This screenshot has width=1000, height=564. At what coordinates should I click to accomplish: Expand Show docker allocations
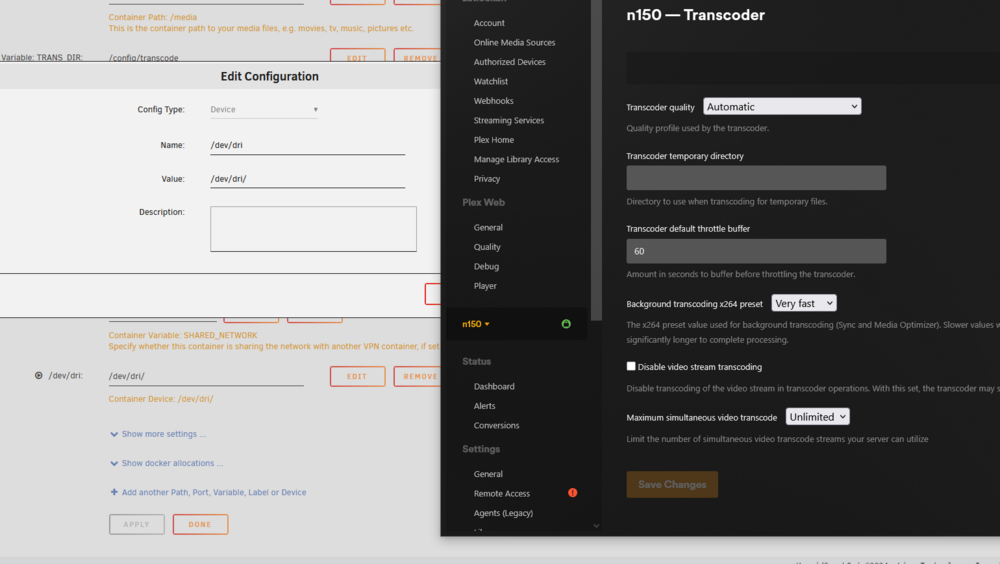coord(166,463)
